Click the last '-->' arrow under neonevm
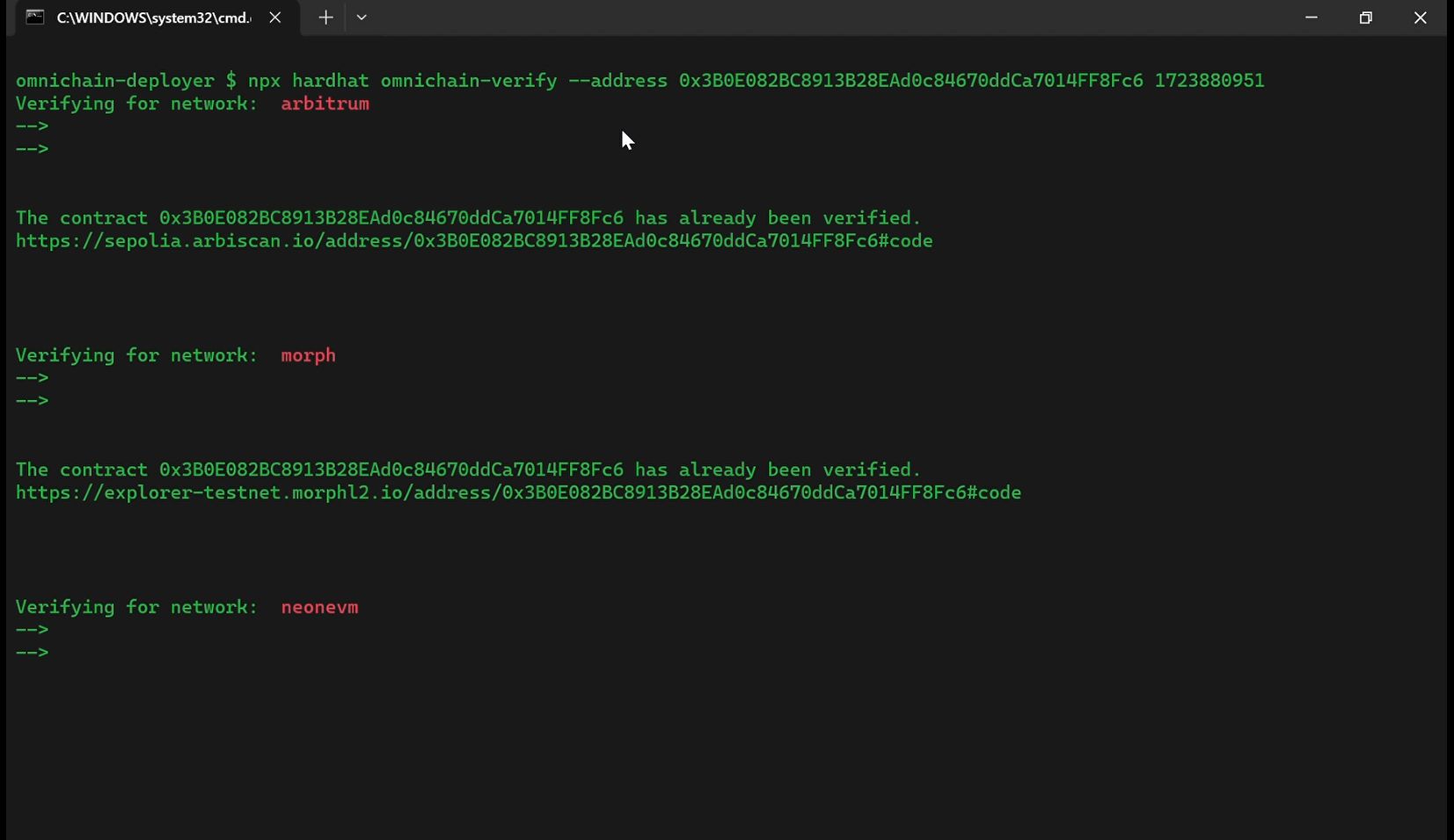The height and width of the screenshot is (840, 1454). click(x=32, y=653)
